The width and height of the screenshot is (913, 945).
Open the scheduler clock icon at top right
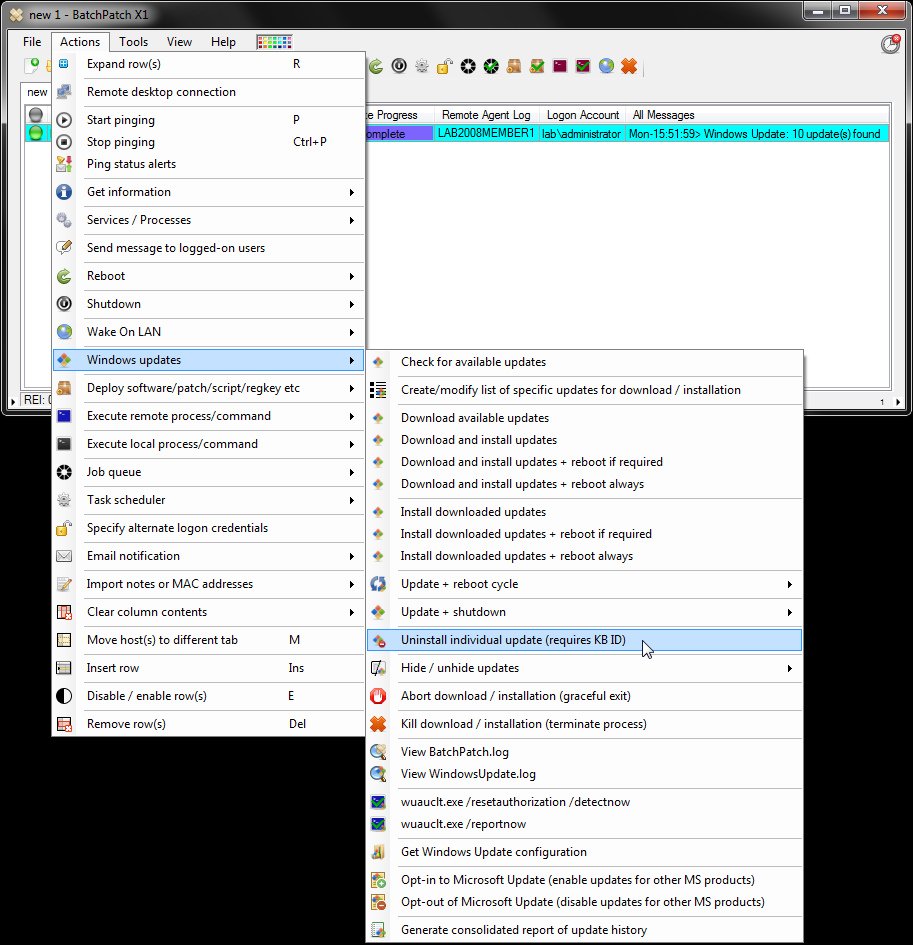point(889,44)
